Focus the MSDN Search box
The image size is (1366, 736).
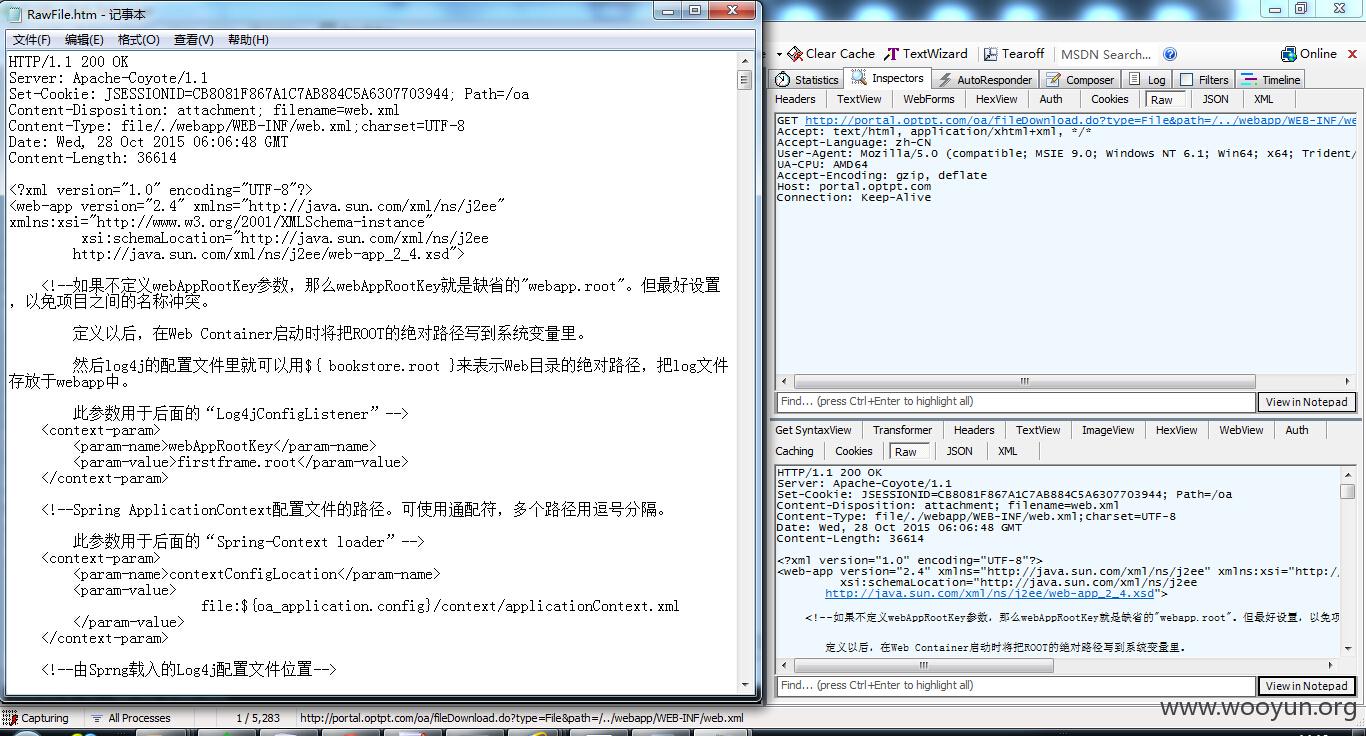pos(1105,54)
